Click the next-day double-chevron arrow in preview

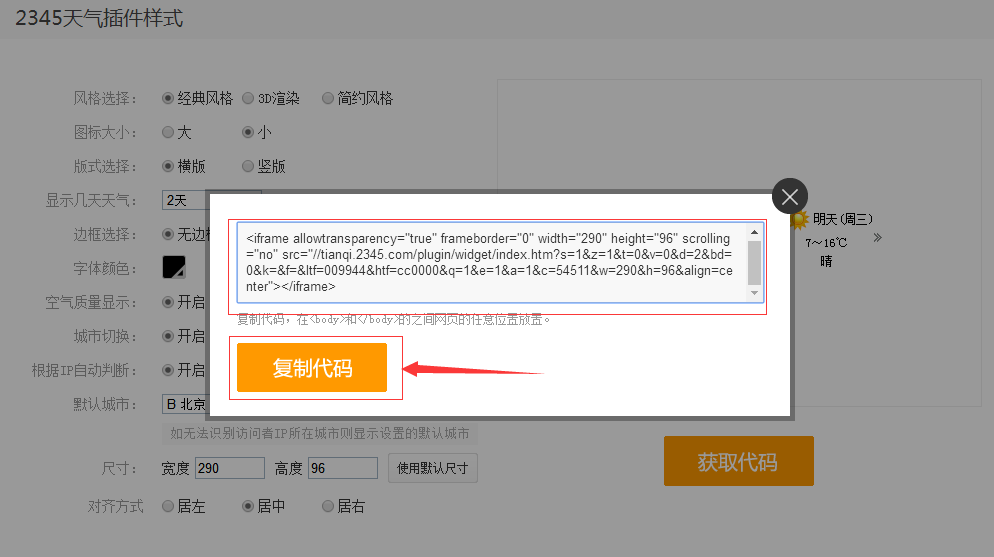coord(877,238)
